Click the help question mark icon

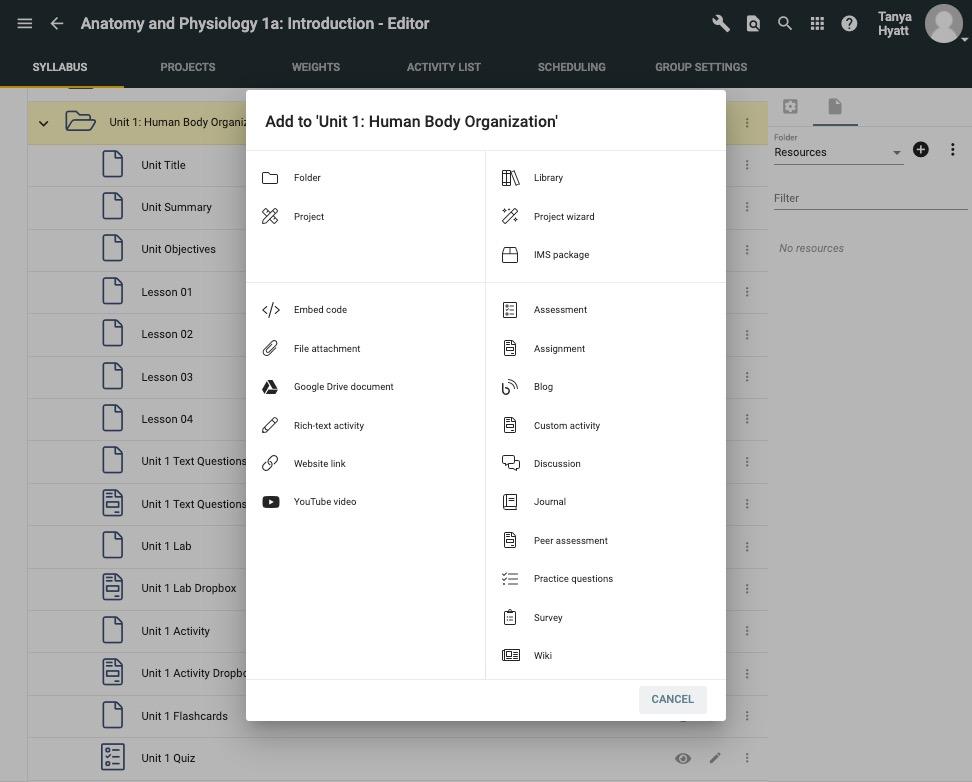[x=849, y=23]
